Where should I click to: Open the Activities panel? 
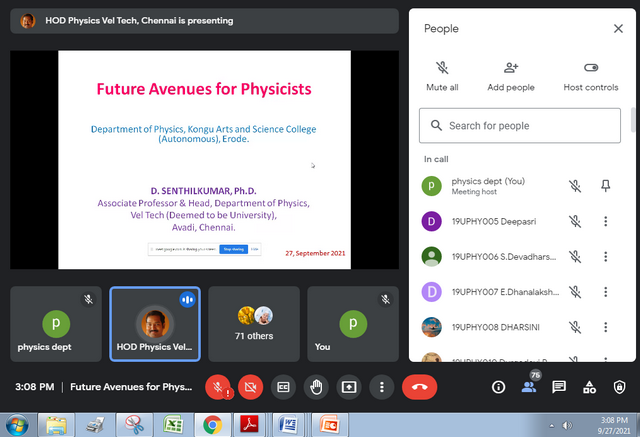pos(589,387)
